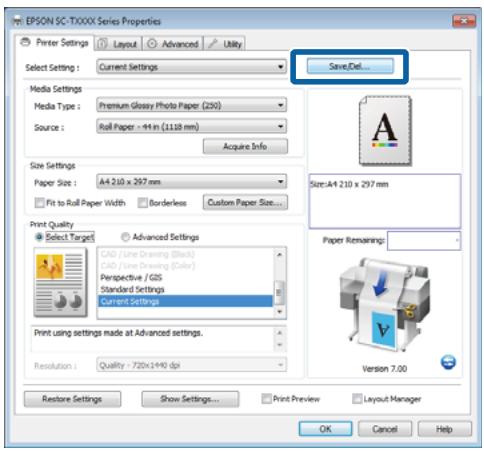Click the Show Settings button
Screen dimensions: 484x451
190,399
